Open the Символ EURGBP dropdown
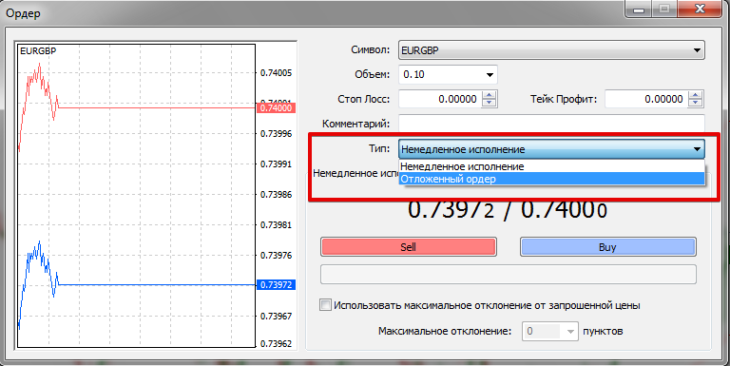Image resolution: width=730 pixels, height=366 pixels. point(551,50)
